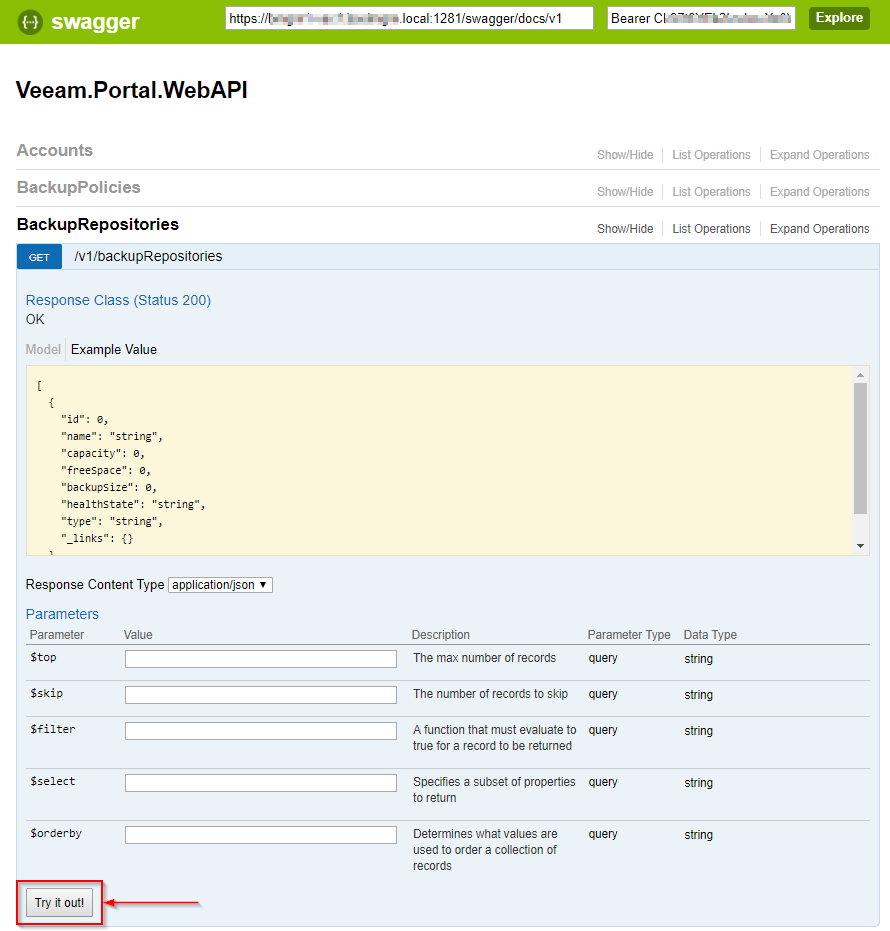The width and height of the screenshot is (890, 931).
Task: Click the $select value input field
Action: [x=261, y=783]
